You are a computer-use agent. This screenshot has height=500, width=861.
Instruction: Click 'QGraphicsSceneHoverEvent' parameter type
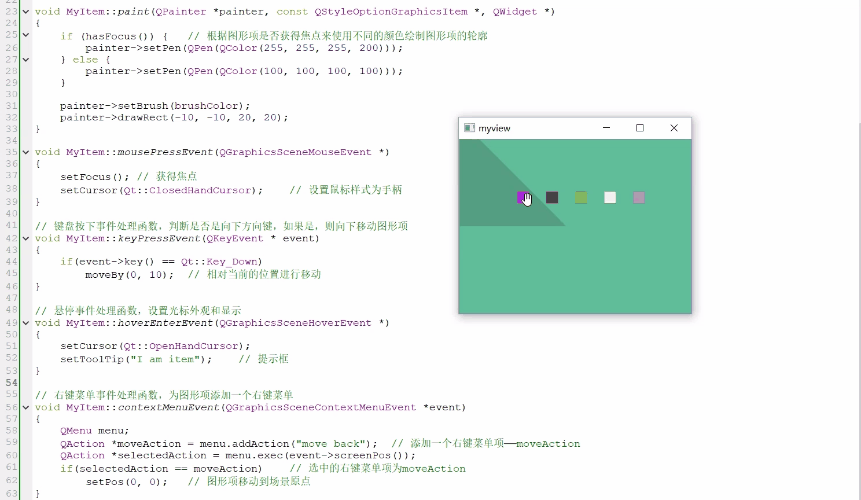tap(295, 323)
